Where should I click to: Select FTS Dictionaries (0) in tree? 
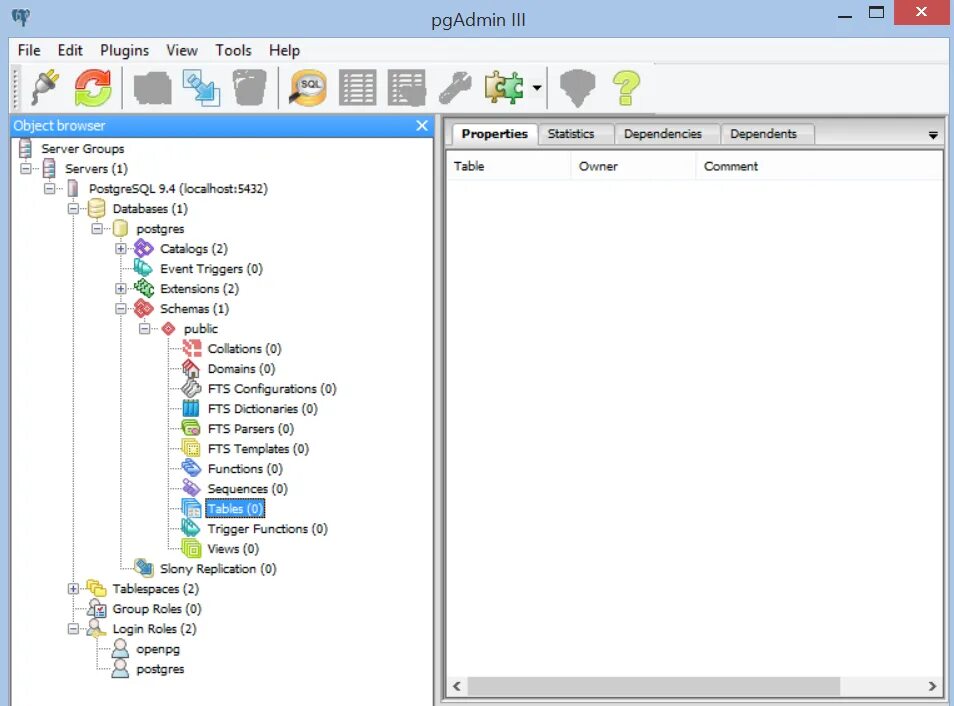pos(262,409)
